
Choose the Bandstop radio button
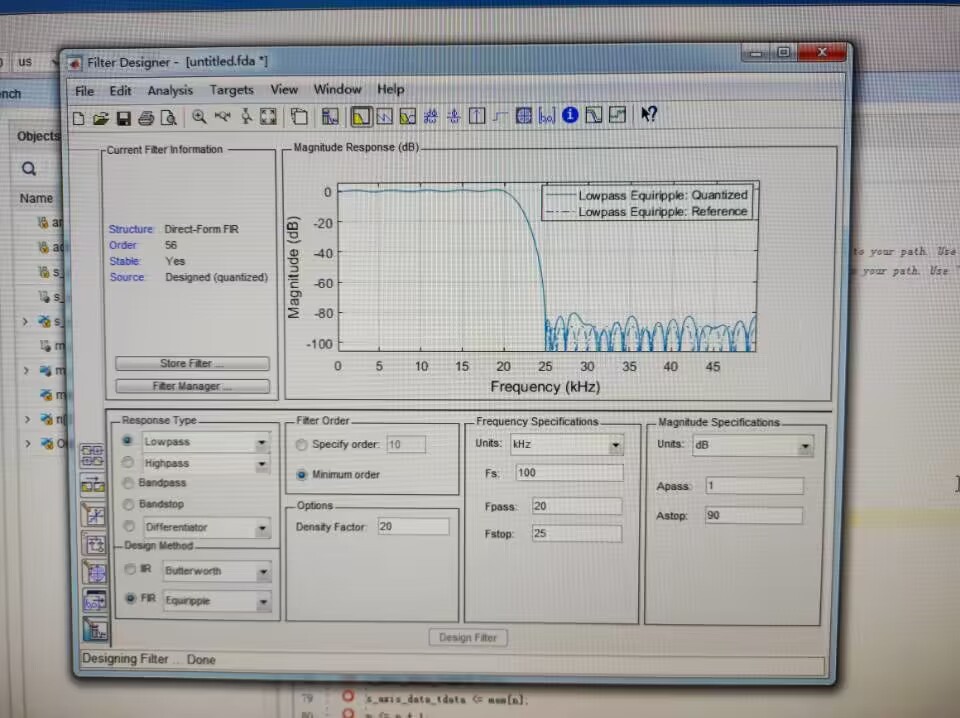[128, 504]
